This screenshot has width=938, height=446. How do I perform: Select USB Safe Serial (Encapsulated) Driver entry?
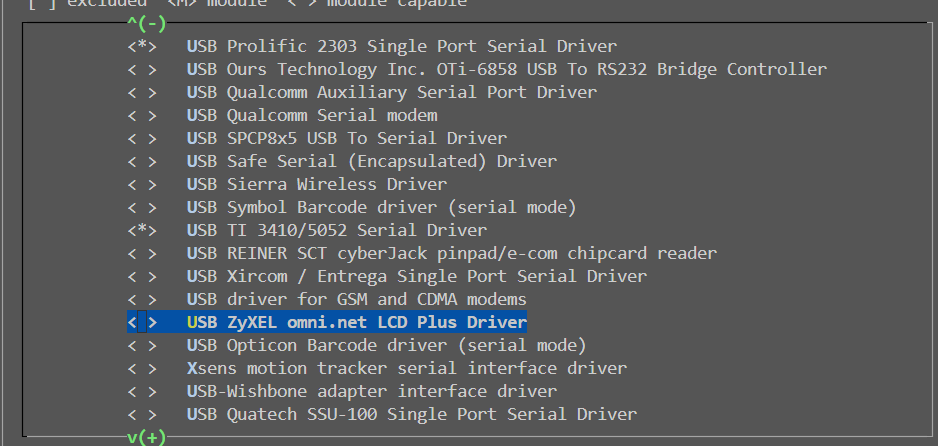[x=372, y=161]
